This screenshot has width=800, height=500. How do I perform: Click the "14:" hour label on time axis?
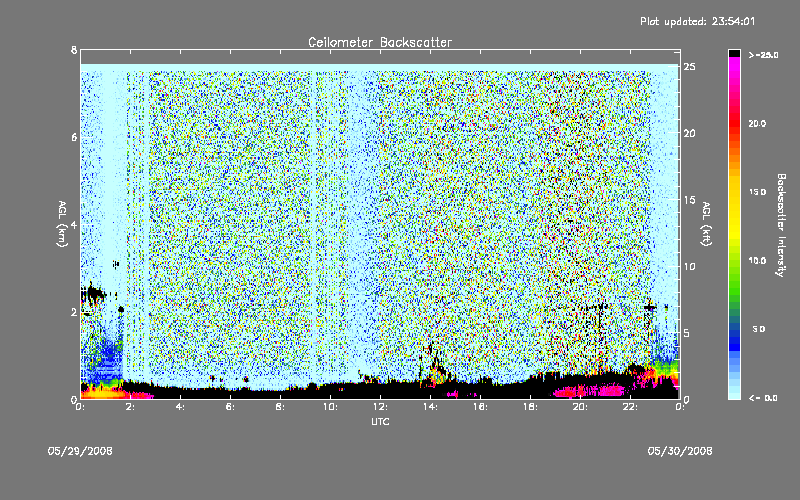click(430, 407)
